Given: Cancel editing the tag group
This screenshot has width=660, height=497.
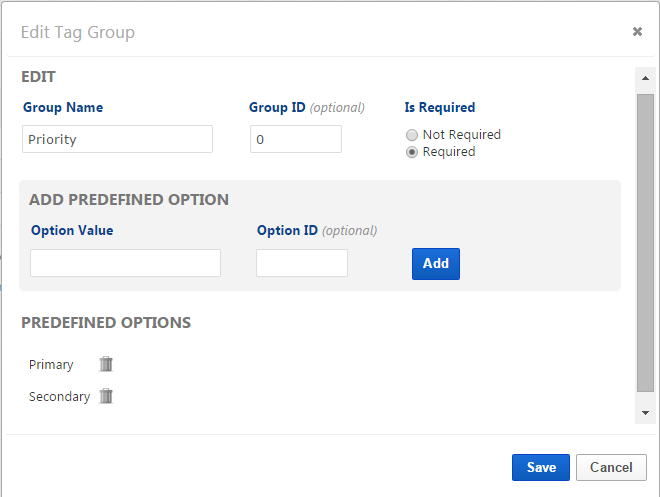Looking at the screenshot, I should (611, 467).
